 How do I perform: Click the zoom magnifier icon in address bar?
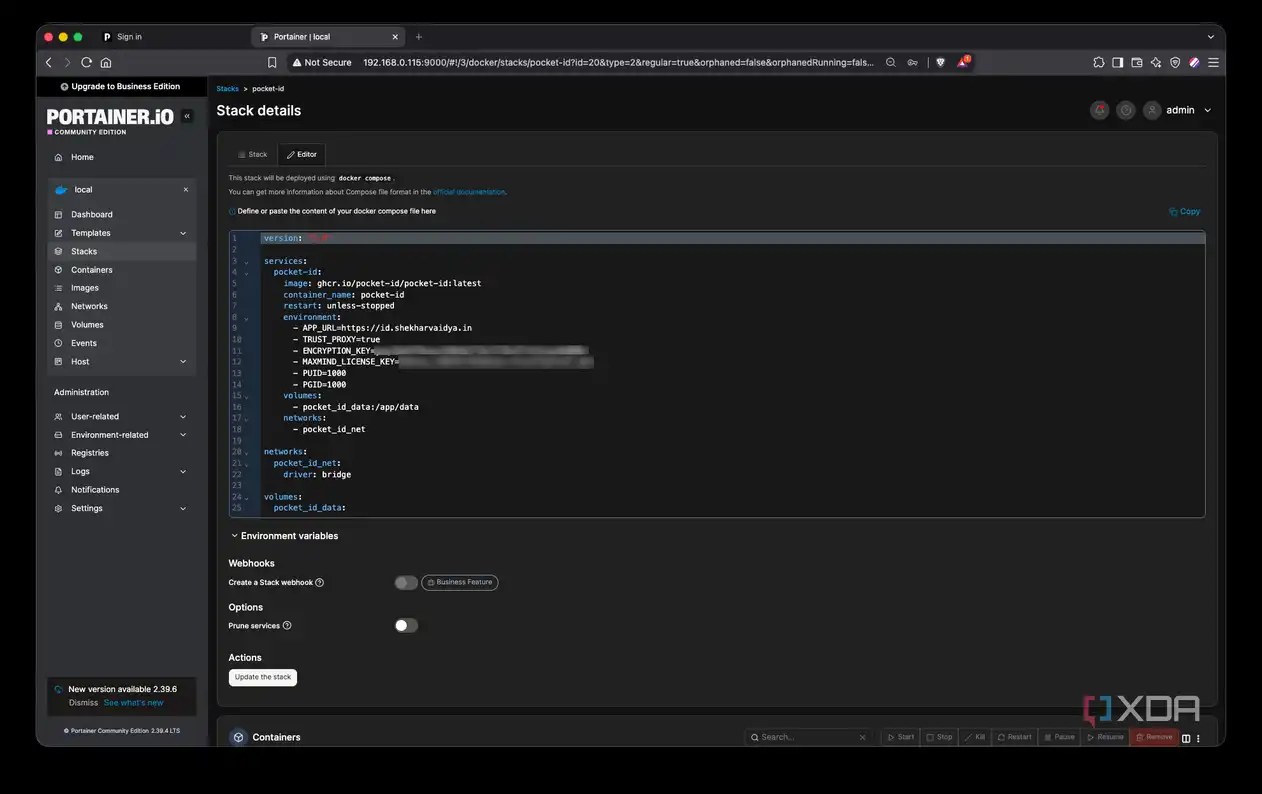point(891,62)
